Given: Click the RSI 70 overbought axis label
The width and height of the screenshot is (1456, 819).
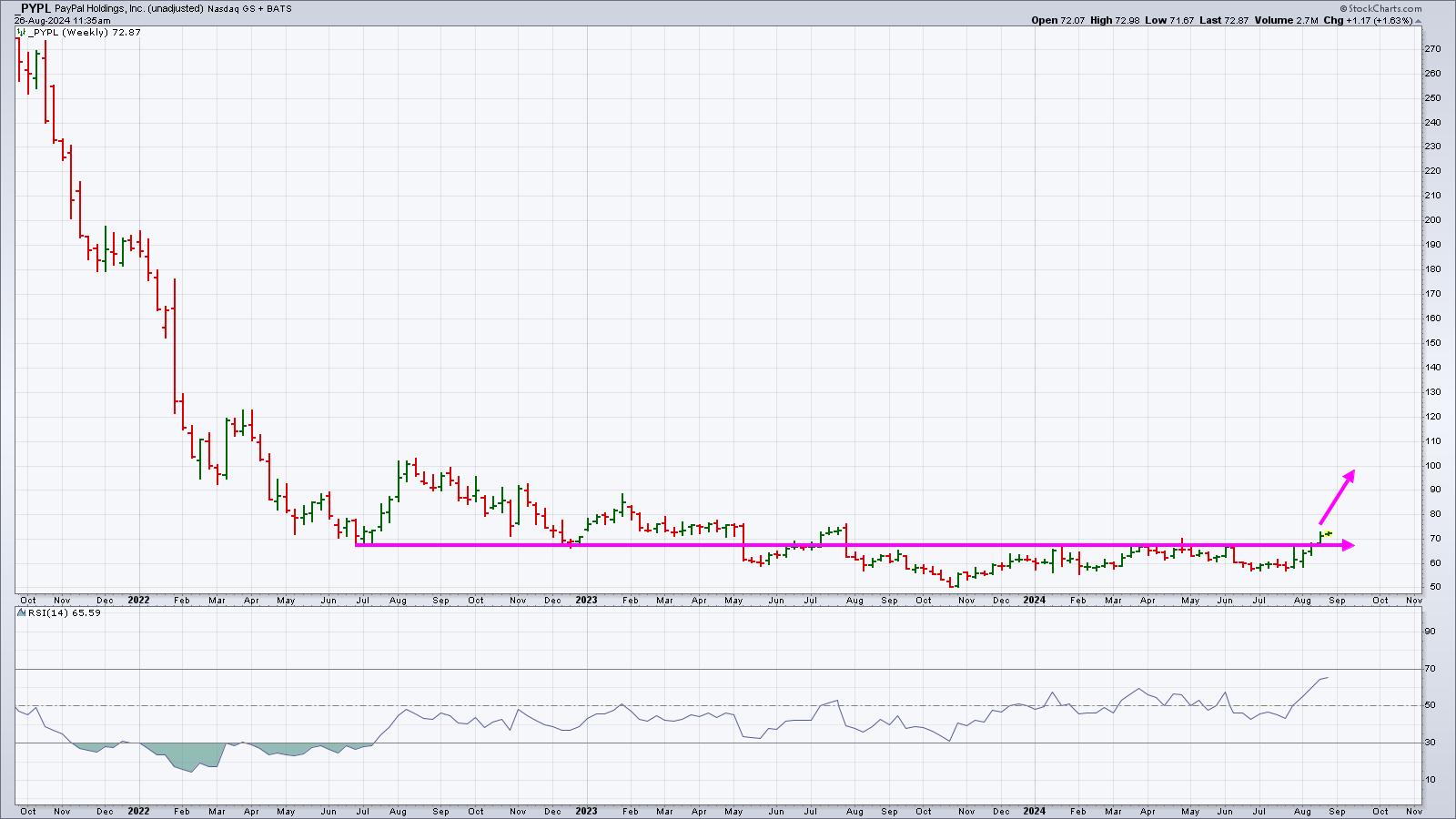Looking at the screenshot, I should pos(1431,669).
